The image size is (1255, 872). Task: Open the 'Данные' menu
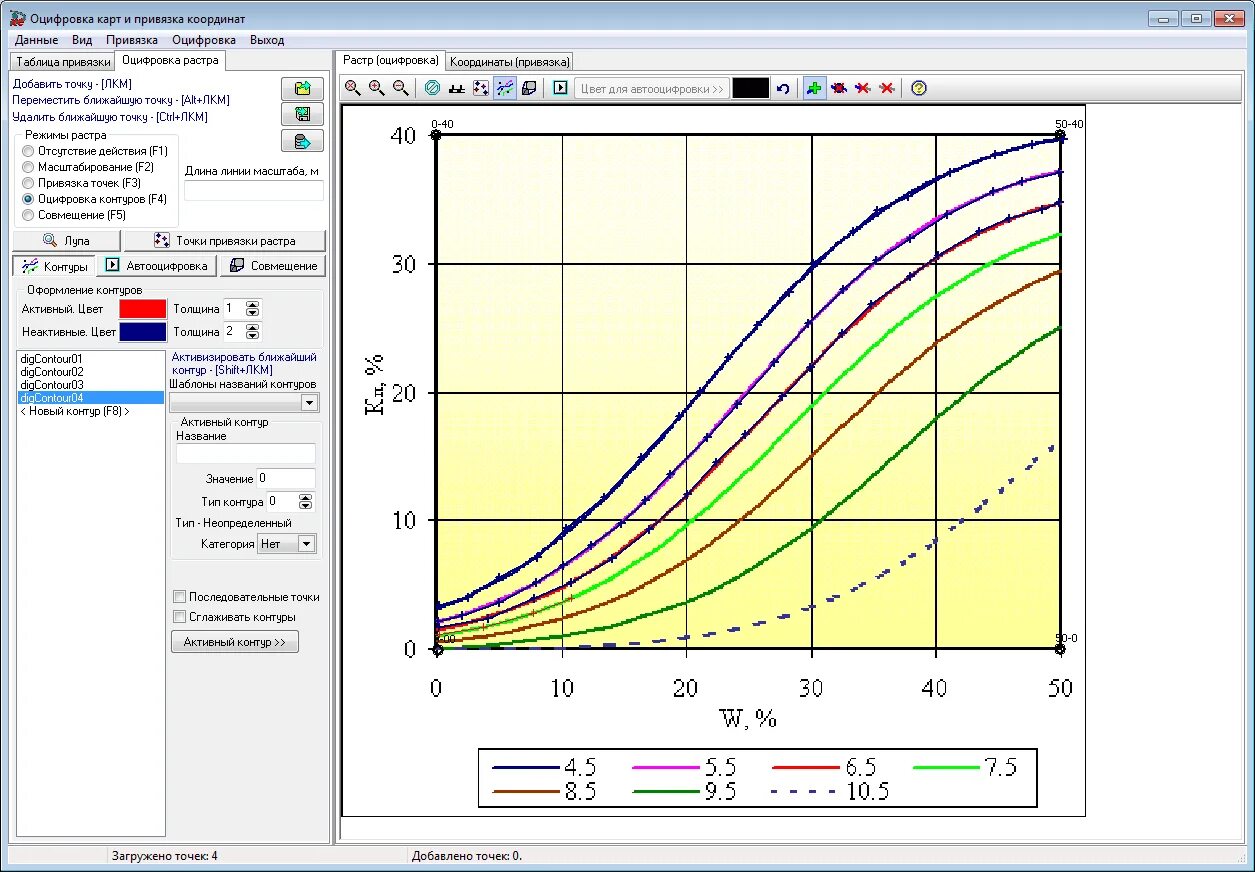(36, 40)
